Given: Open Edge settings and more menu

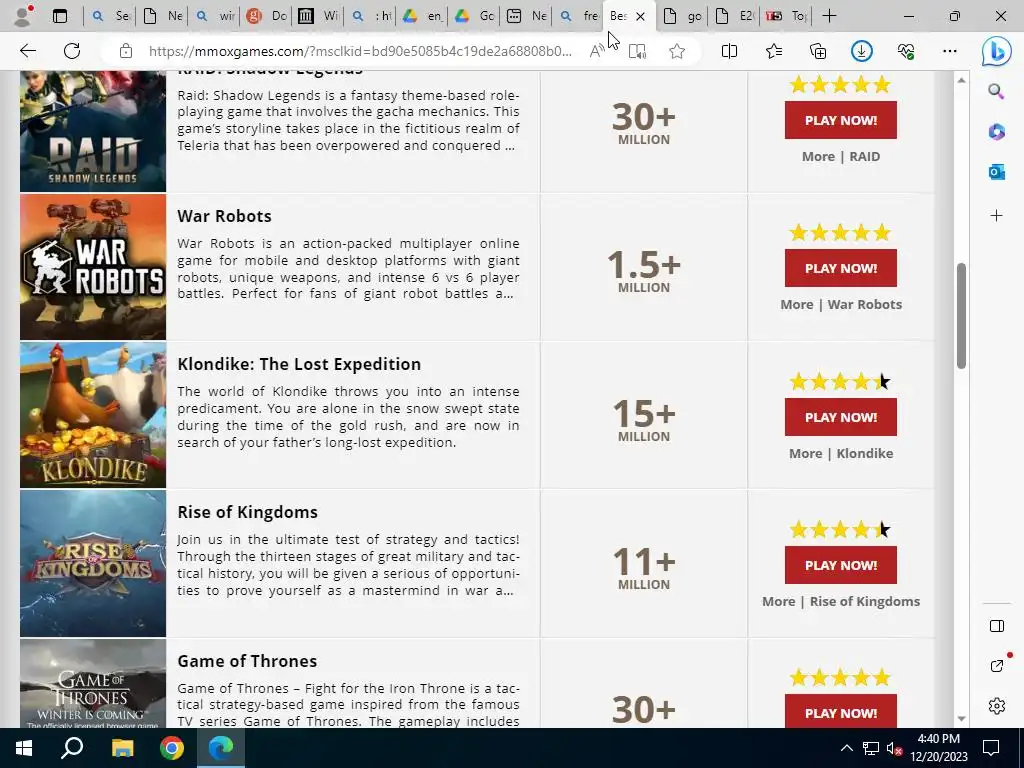Looking at the screenshot, I should point(950,51).
